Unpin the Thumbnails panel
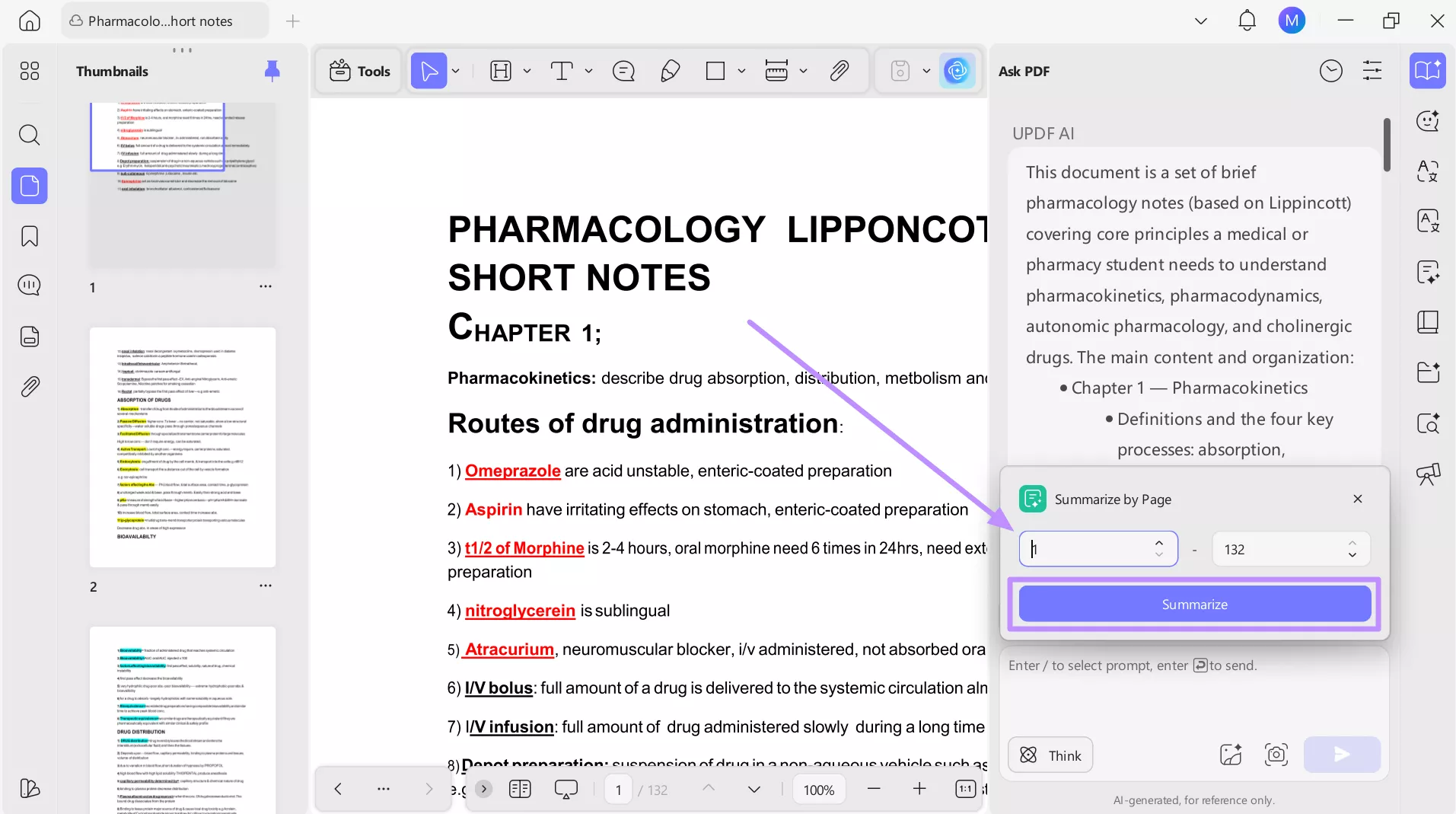This screenshot has width=1456, height=814. click(272, 71)
